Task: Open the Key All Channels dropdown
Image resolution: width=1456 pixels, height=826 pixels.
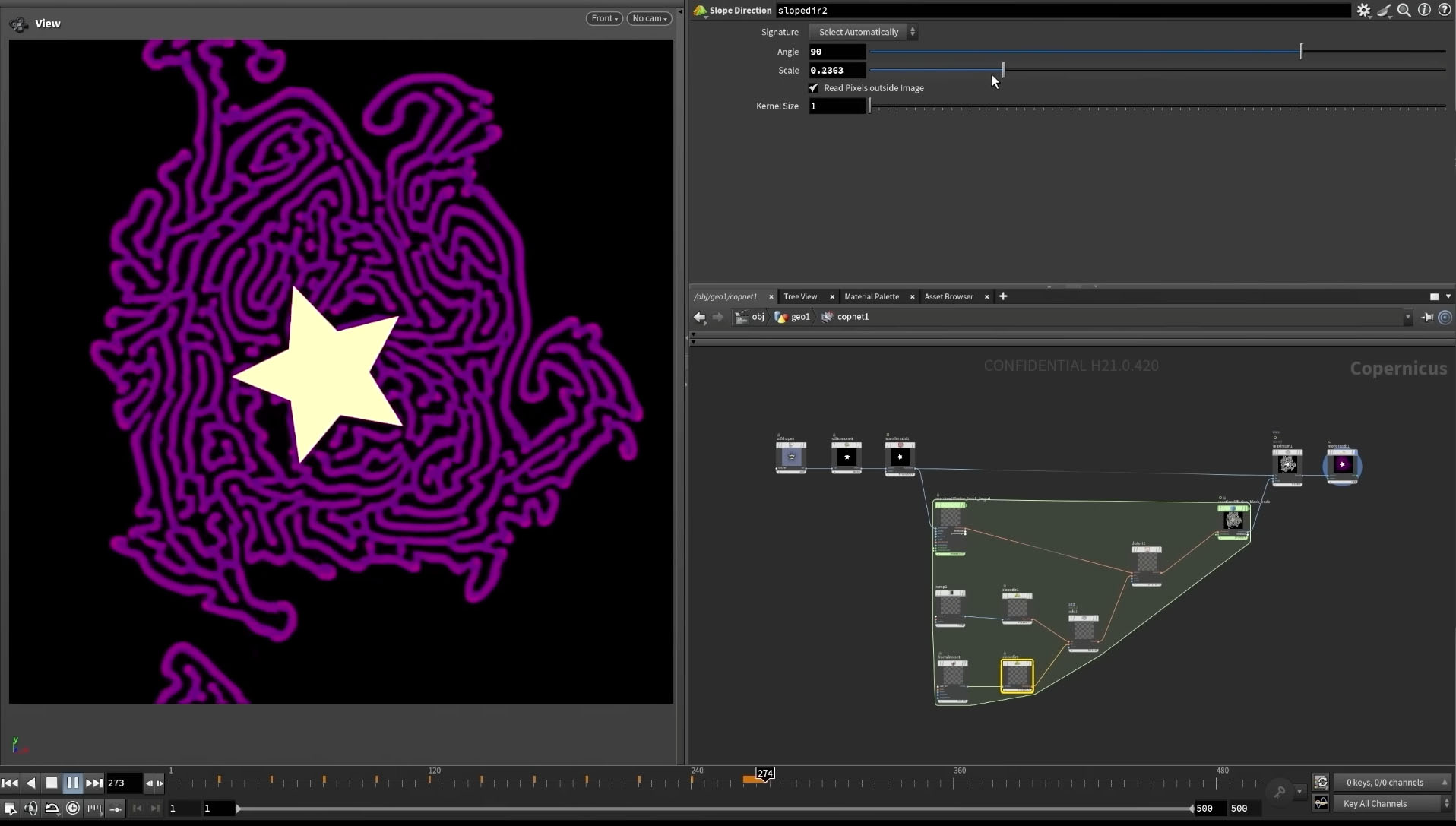Action: click(1392, 804)
